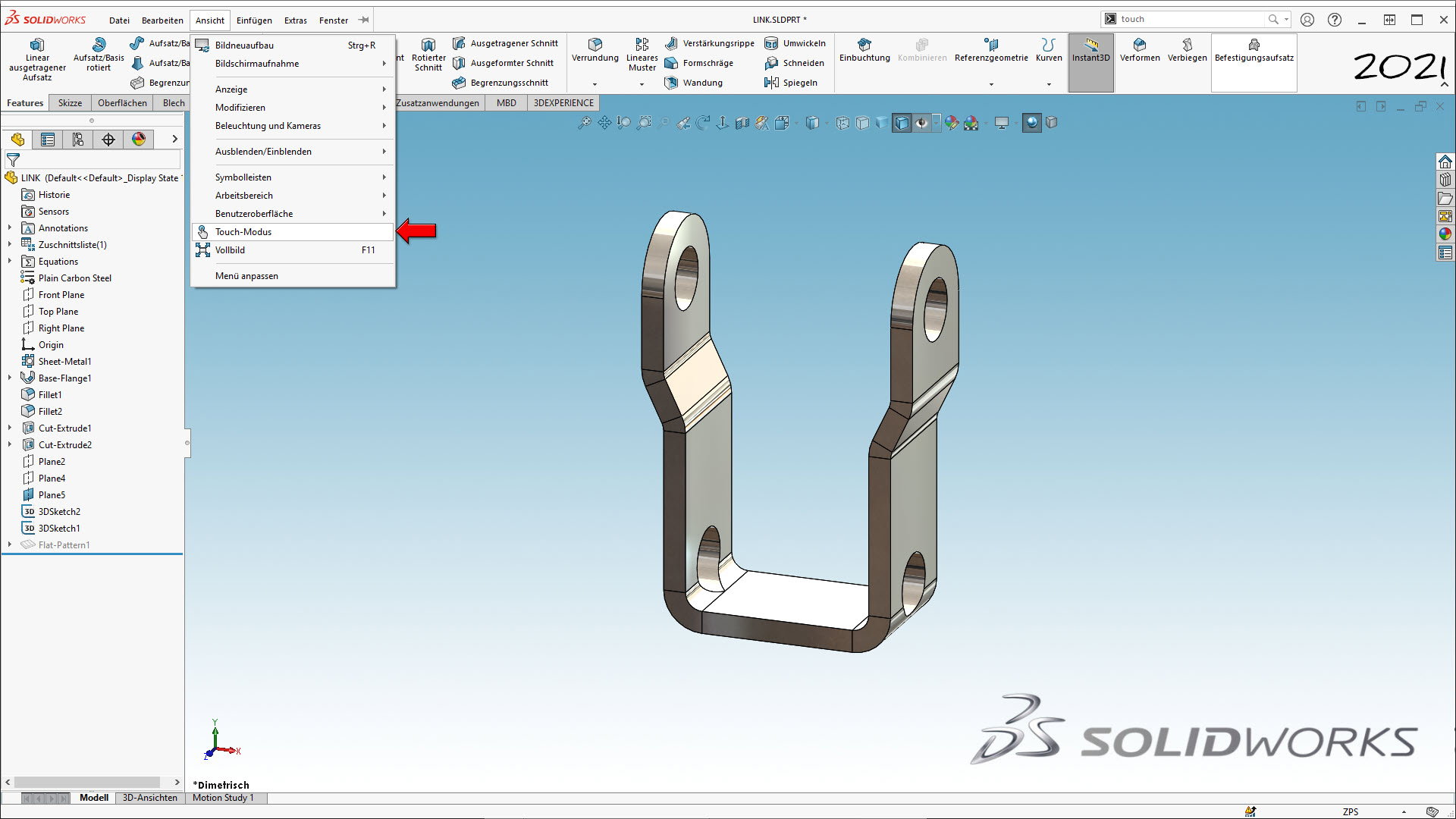Screen dimensions: 1456x819
Task: Click the Edit Appearance color icon
Action: pyautogui.click(x=952, y=123)
